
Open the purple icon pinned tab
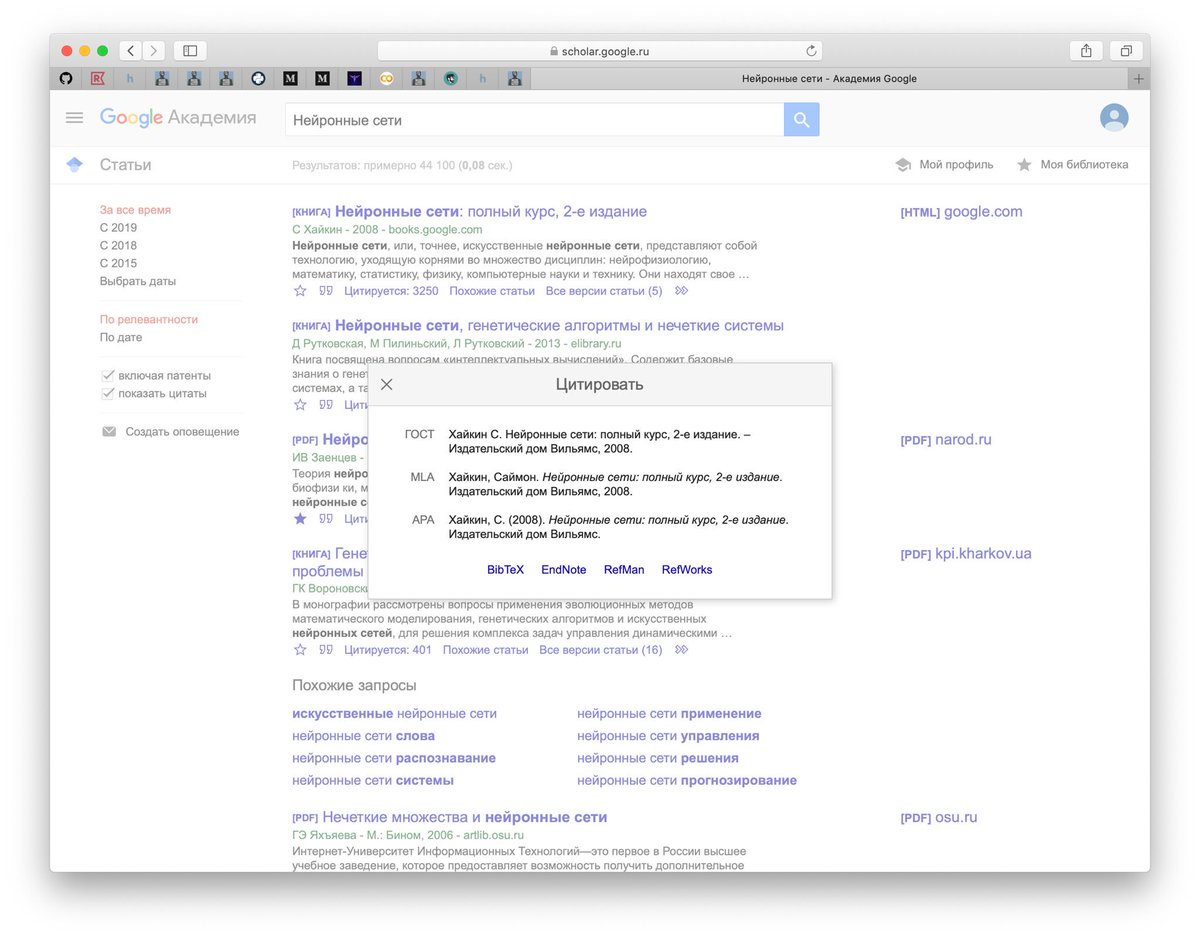tap(354, 78)
